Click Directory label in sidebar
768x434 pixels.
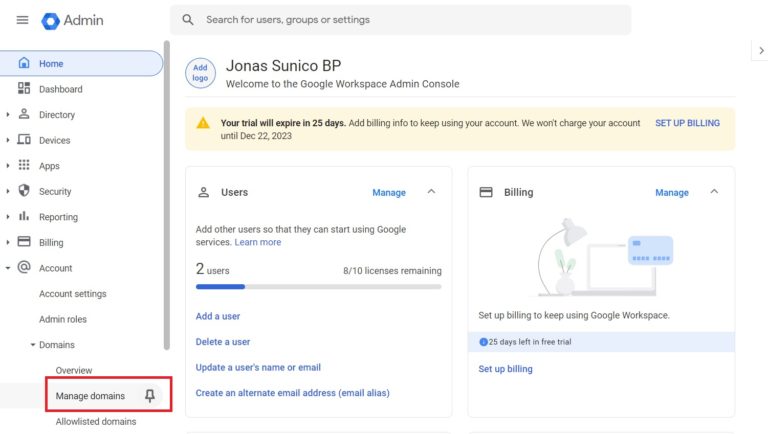click(x=57, y=115)
